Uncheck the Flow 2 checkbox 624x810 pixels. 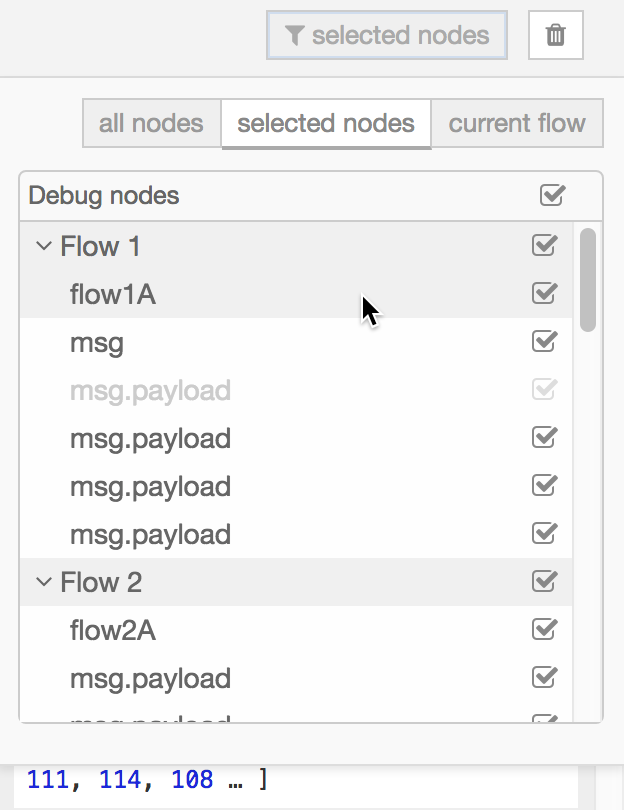pyautogui.click(x=544, y=582)
